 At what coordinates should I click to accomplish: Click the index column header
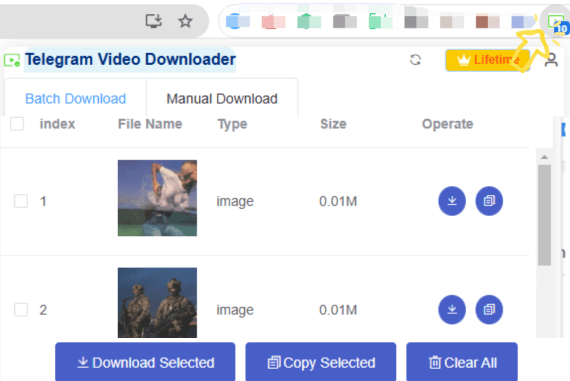click(57, 124)
